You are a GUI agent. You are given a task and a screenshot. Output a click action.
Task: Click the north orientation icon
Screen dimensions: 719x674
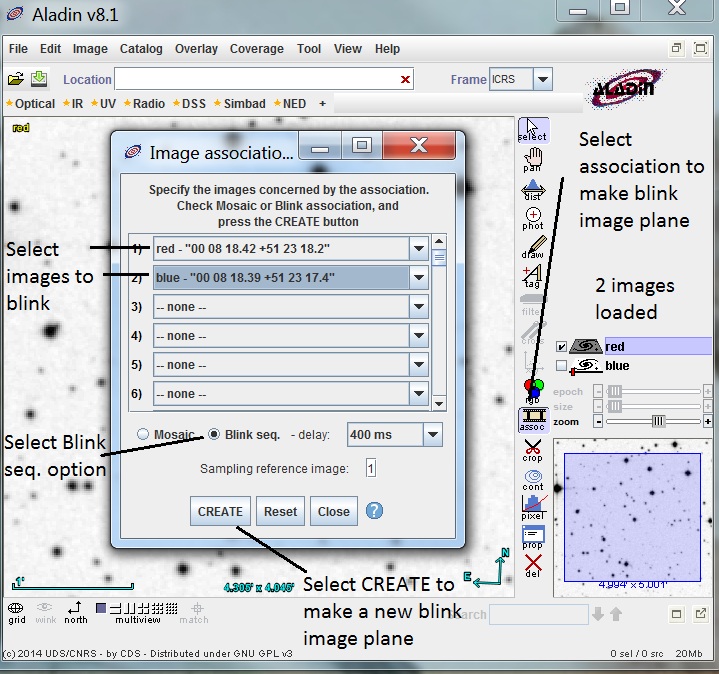click(x=76, y=613)
